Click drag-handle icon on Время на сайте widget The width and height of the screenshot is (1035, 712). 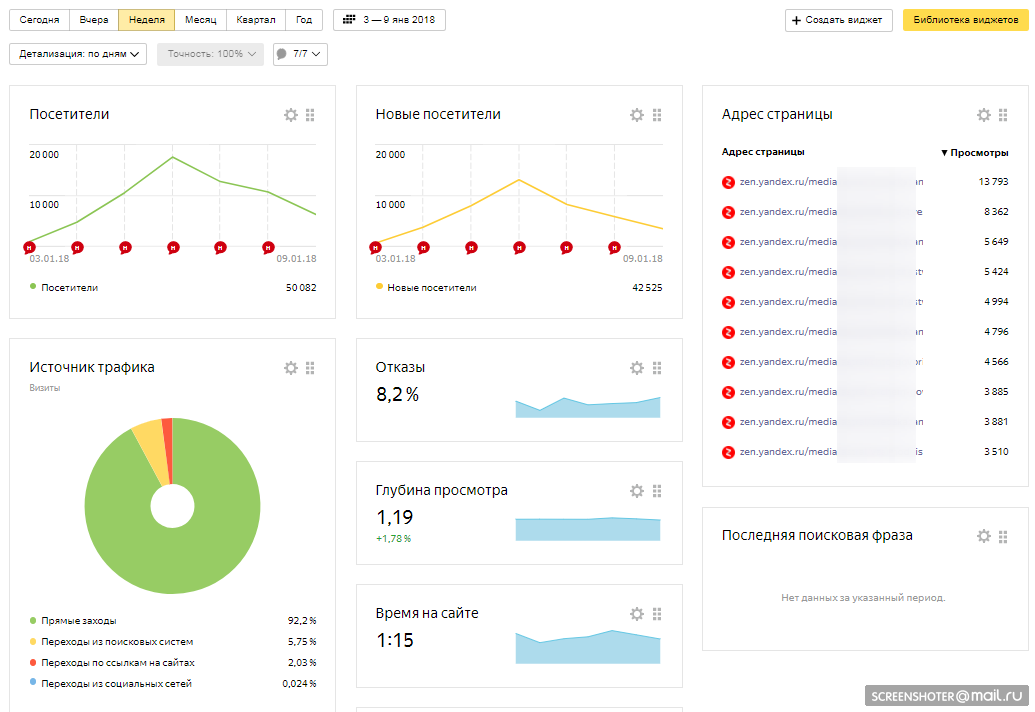pyautogui.click(x=657, y=614)
